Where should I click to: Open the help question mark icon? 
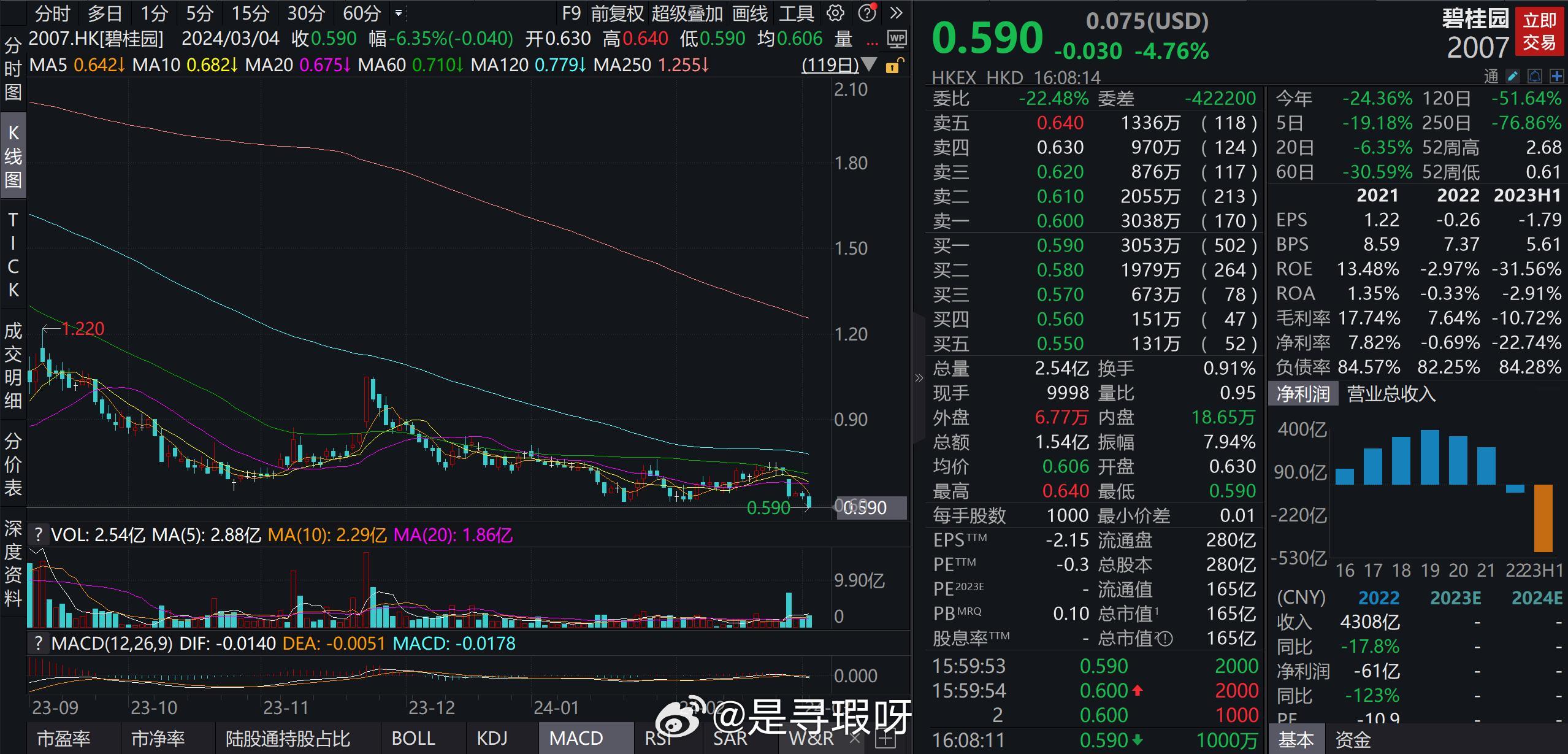coord(867,13)
